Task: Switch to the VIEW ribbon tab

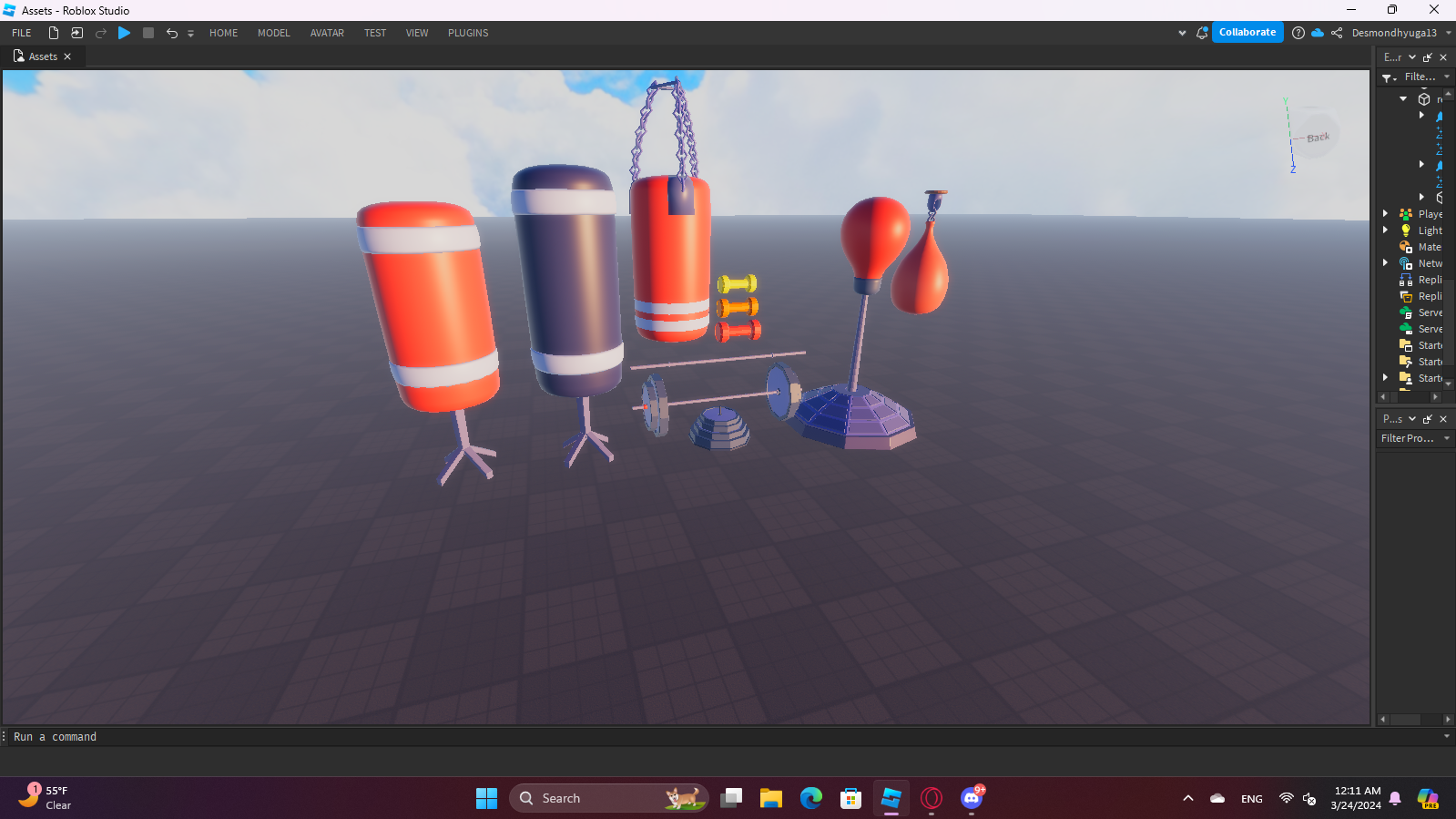Action: [x=417, y=33]
